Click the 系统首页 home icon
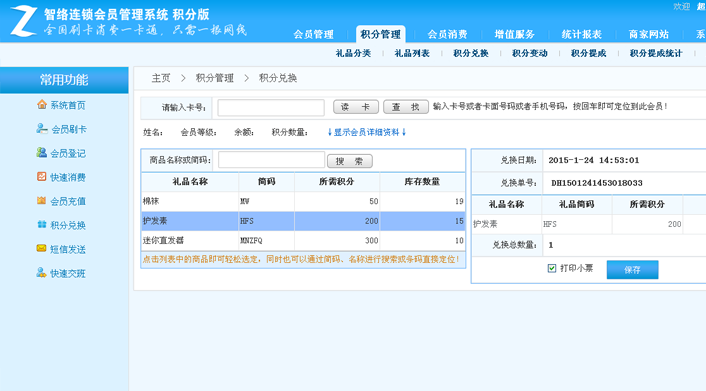 point(42,105)
